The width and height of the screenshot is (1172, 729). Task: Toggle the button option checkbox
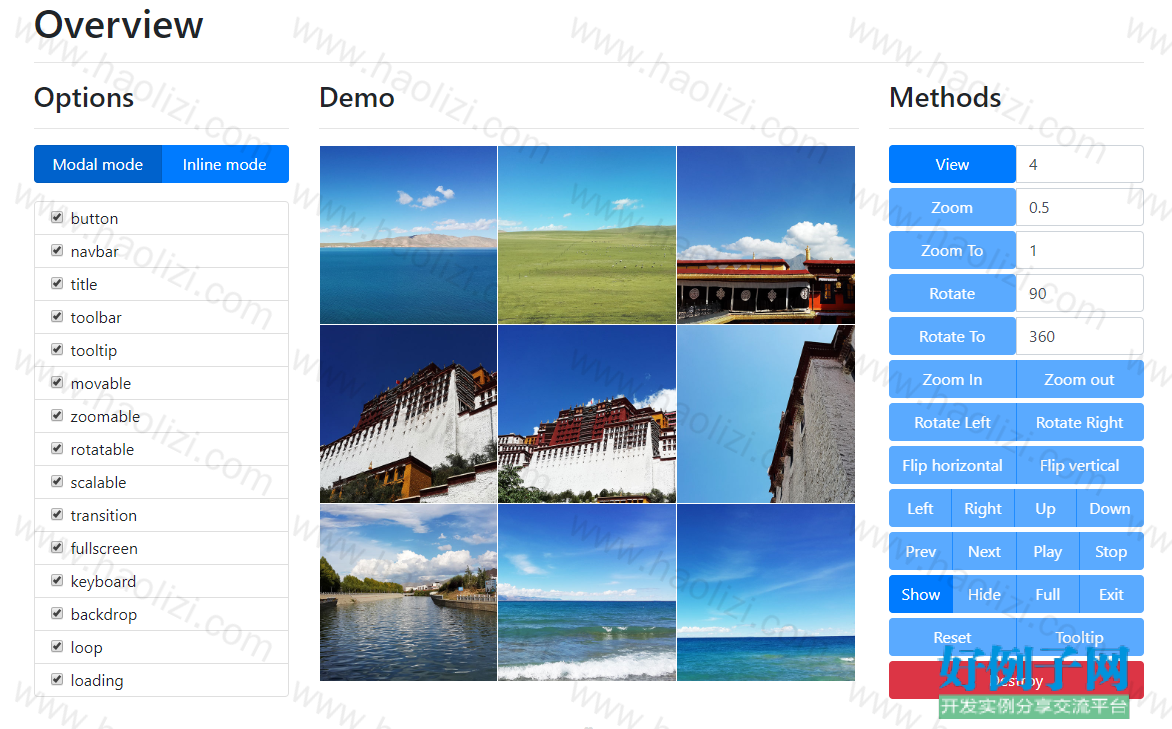[x=57, y=218]
